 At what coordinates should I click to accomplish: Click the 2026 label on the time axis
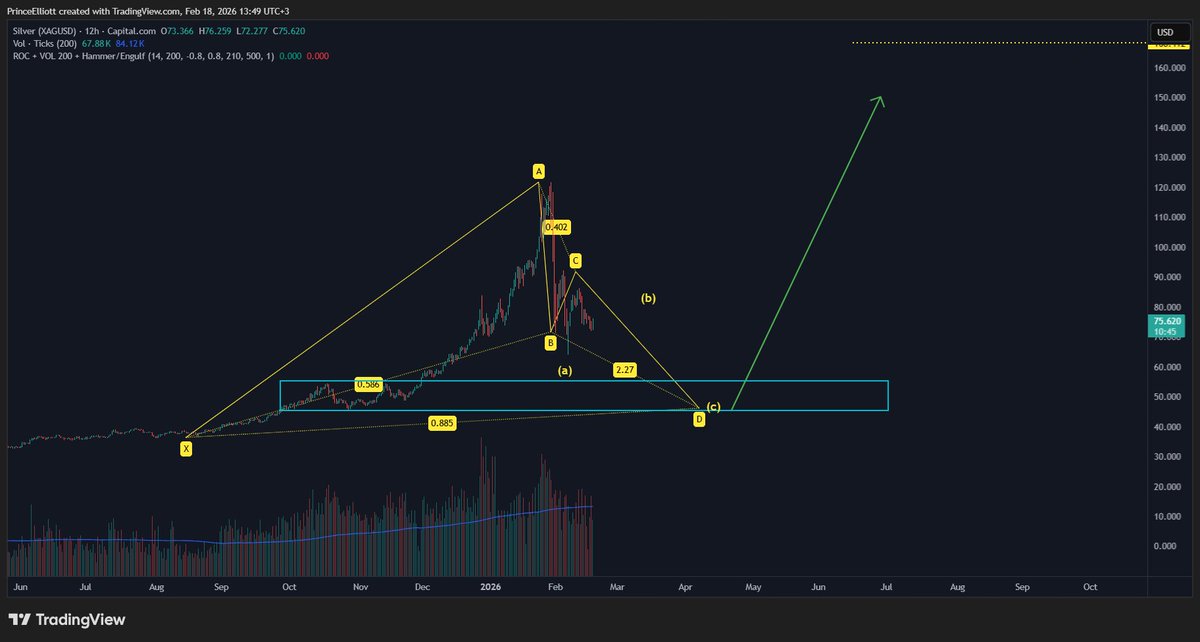(x=490, y=587)
